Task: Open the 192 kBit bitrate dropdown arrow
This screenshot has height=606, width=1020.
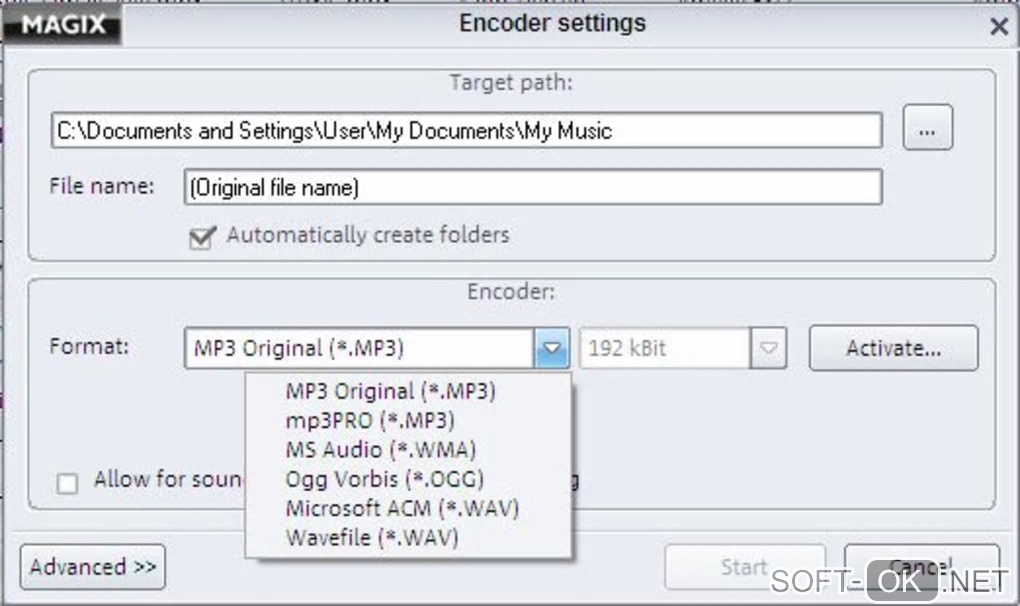Action: tap(768, 349)
